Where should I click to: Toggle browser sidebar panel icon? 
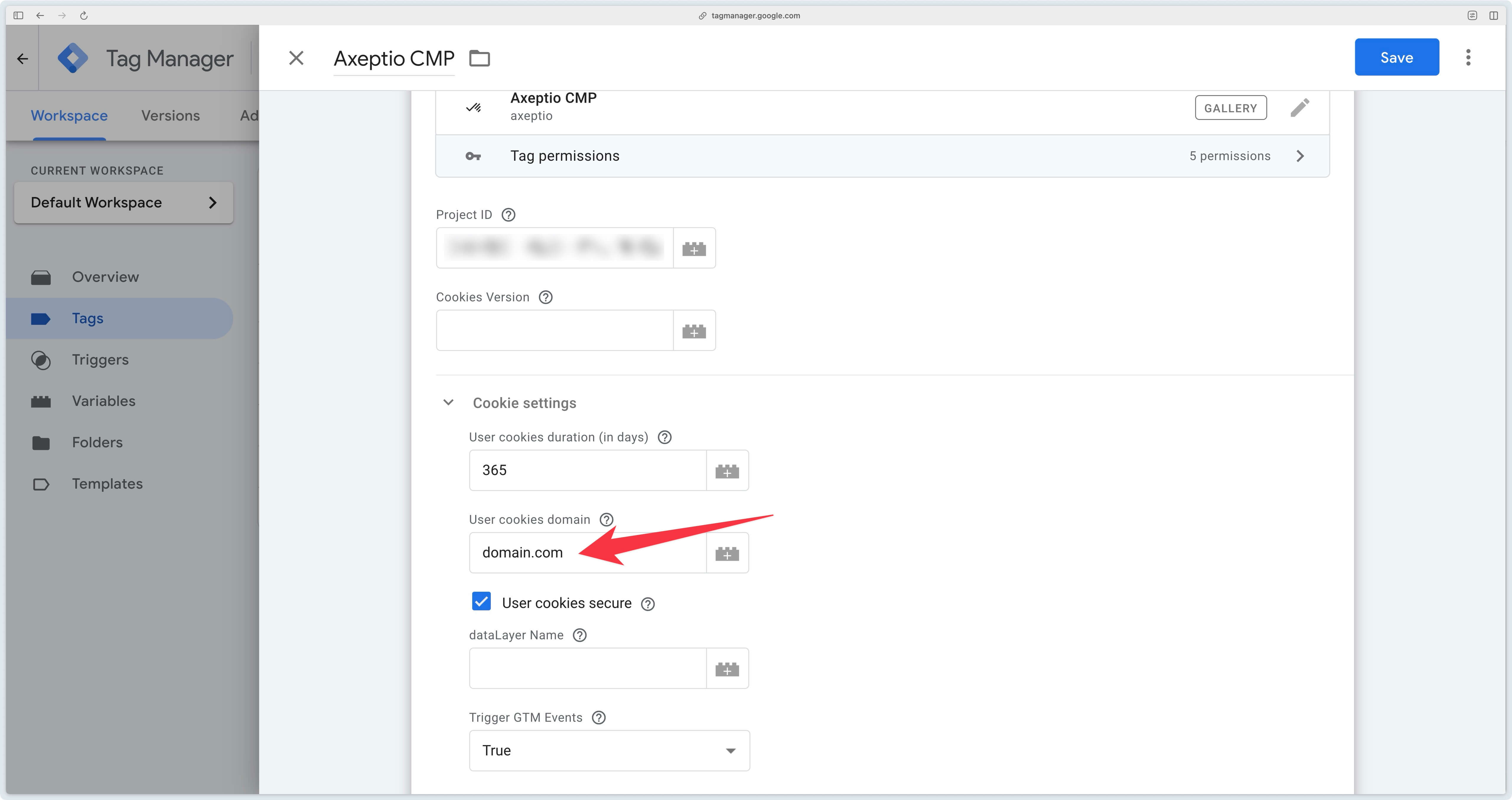[x=18, y=15]
